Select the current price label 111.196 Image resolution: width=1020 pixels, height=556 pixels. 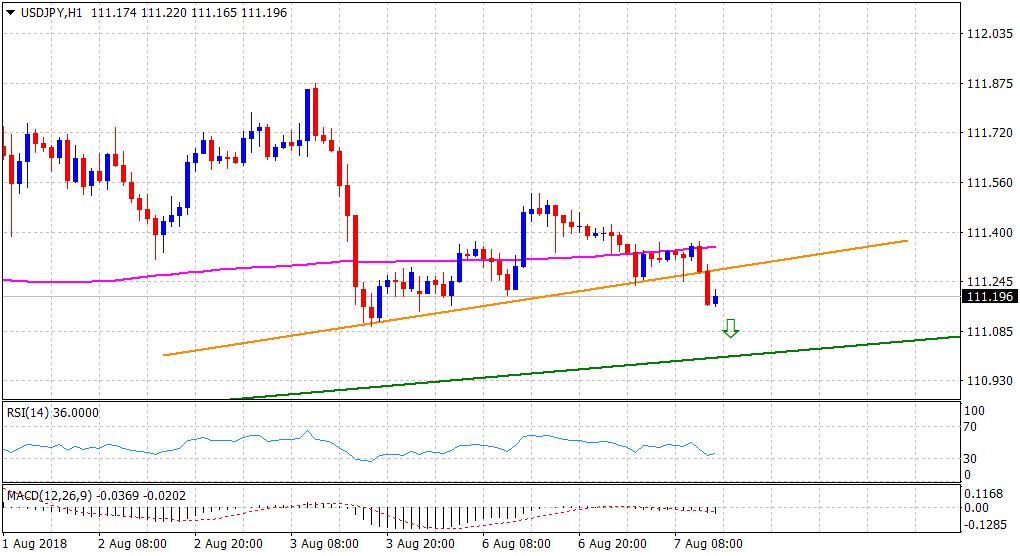point(989,297)
